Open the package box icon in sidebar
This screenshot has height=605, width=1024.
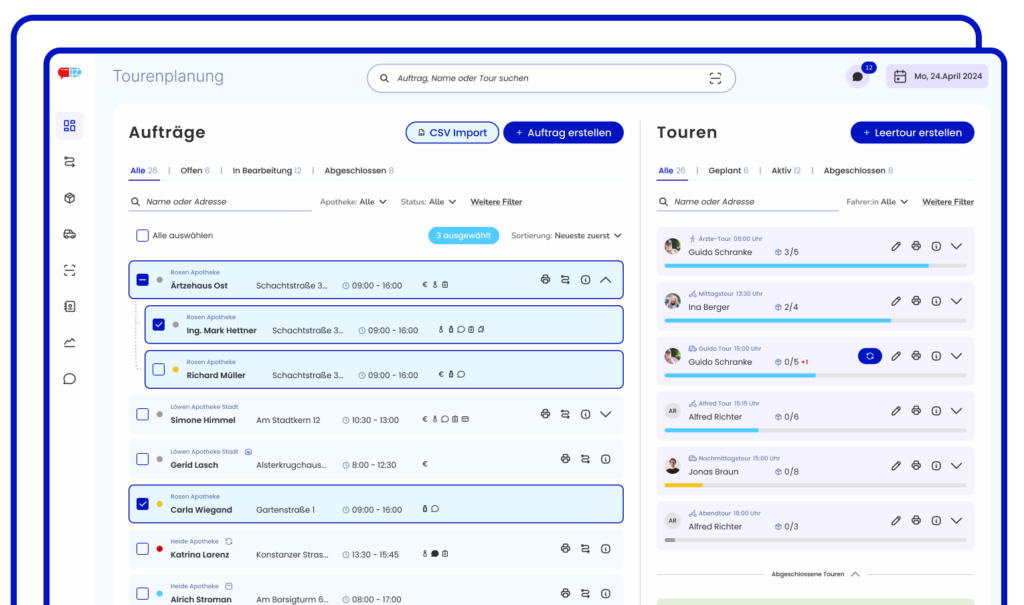(x=70, y=198)
